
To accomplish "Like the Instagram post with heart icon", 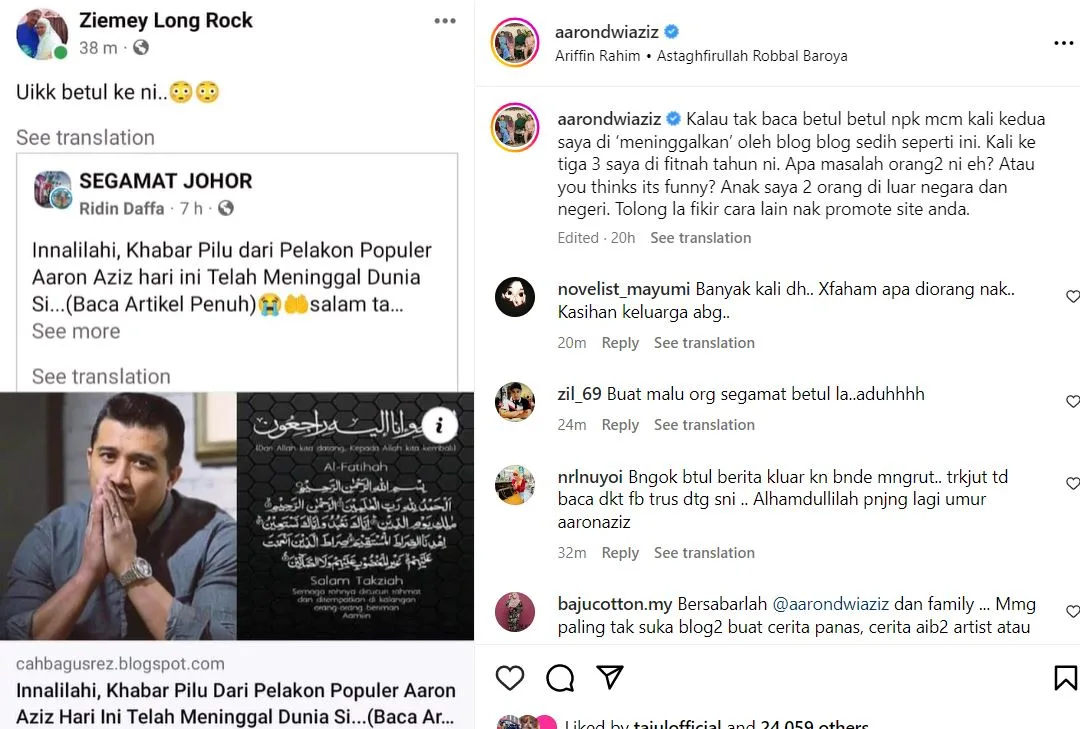I will 510,678.
